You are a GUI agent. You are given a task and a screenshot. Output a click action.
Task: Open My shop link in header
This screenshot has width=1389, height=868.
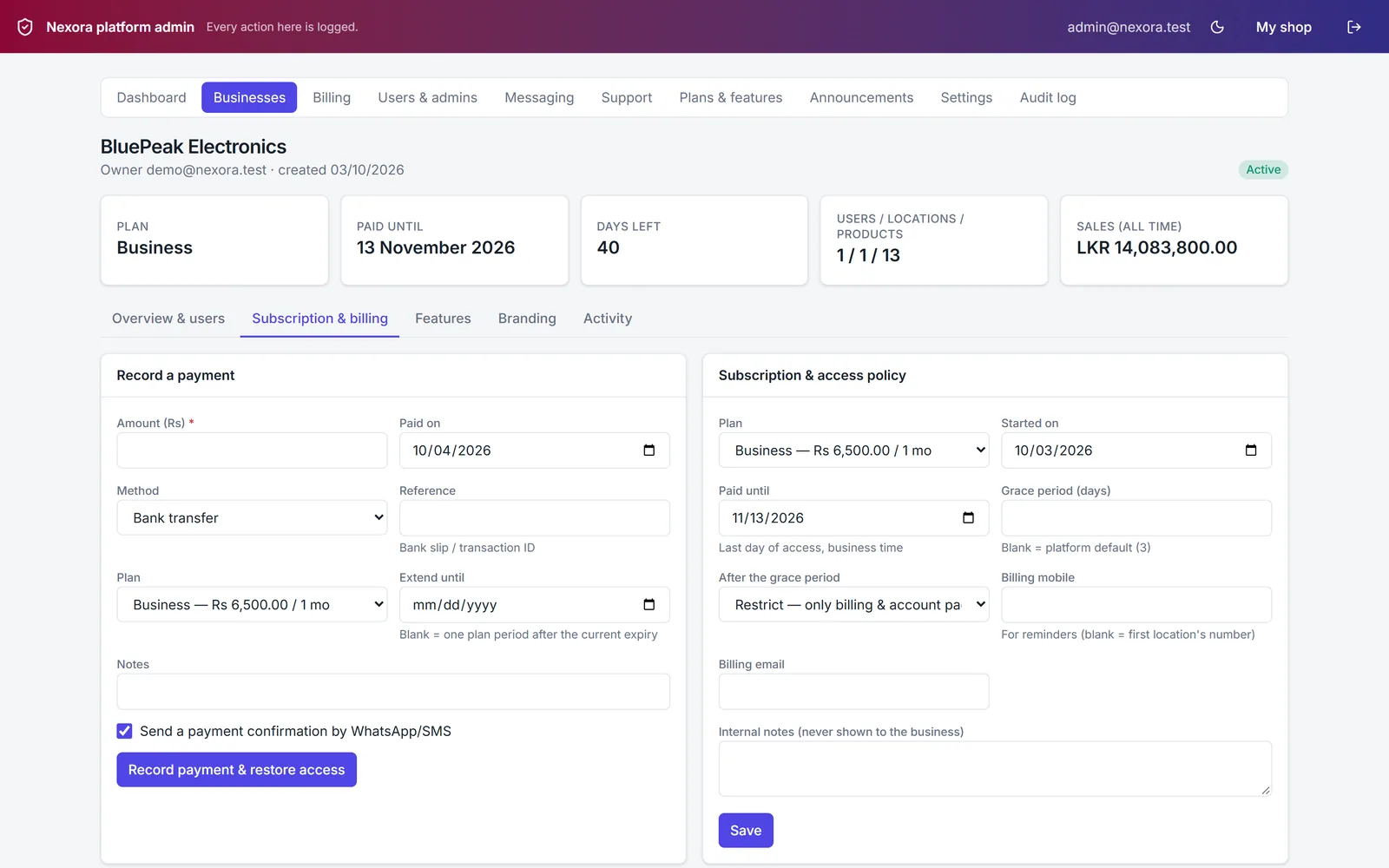(x=1283, y=27)
